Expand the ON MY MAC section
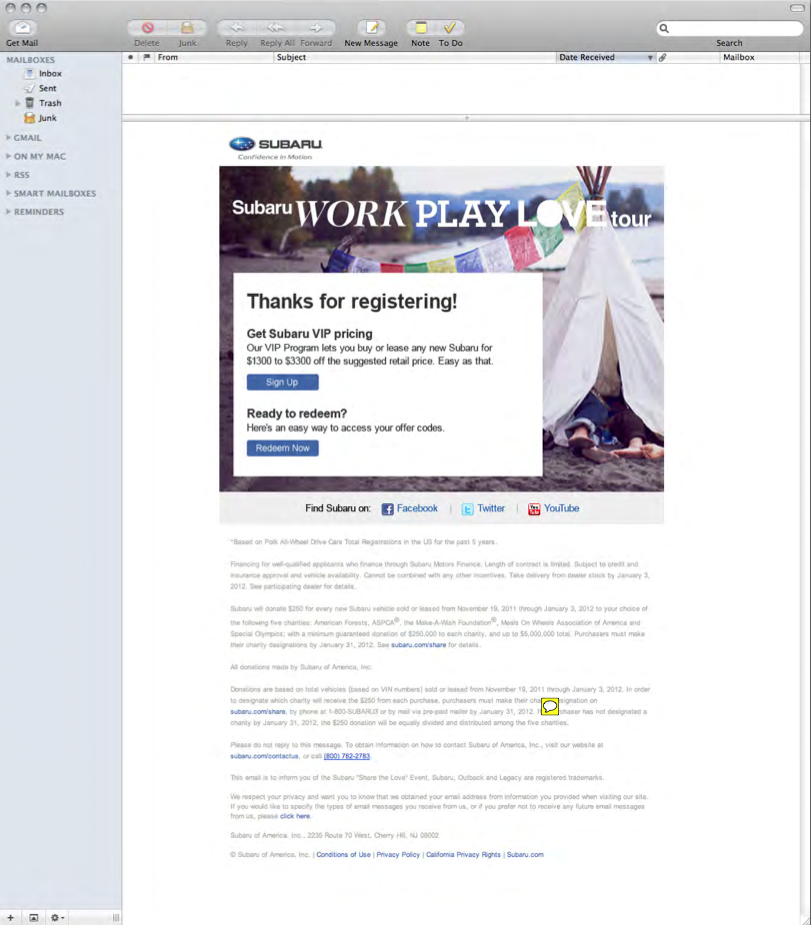Screen dimensions: 811x925 pos(8,156)
